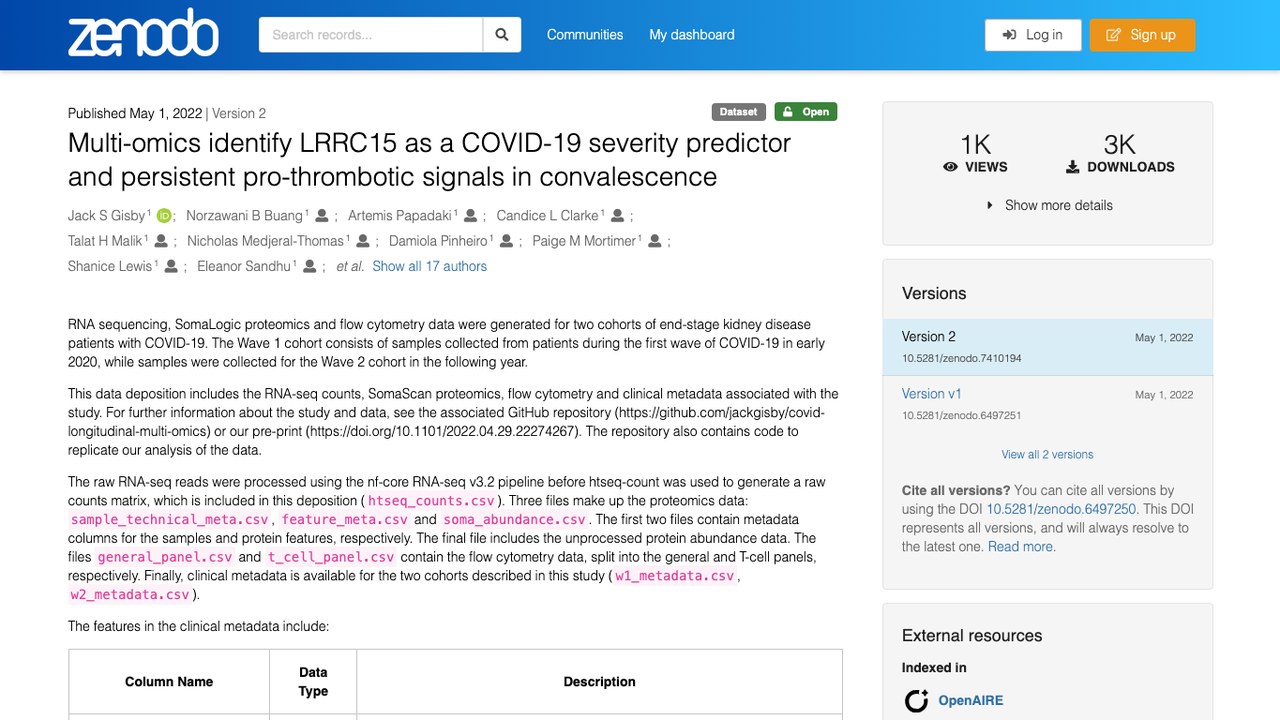Click the Log in button
This screenshot has height=720, width=1280.
[x=1033, y=35]
